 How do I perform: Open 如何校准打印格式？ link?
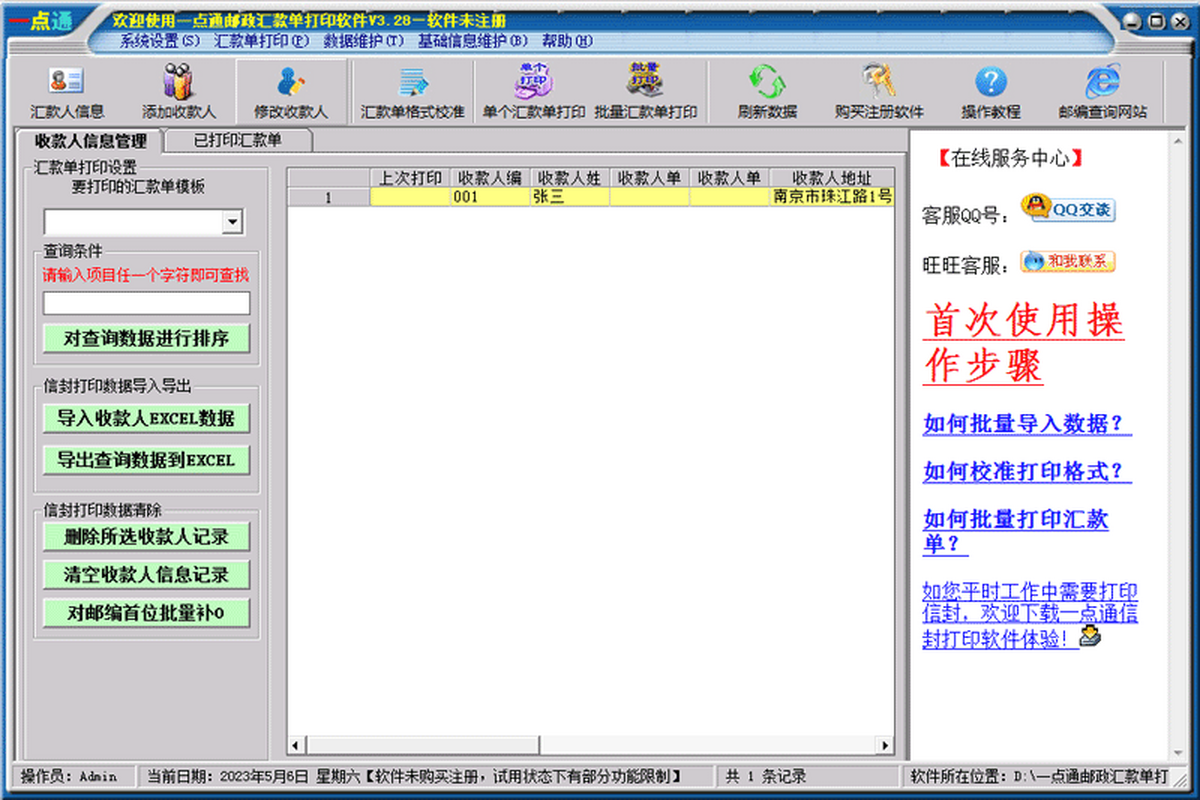(x=1027, y=472)
